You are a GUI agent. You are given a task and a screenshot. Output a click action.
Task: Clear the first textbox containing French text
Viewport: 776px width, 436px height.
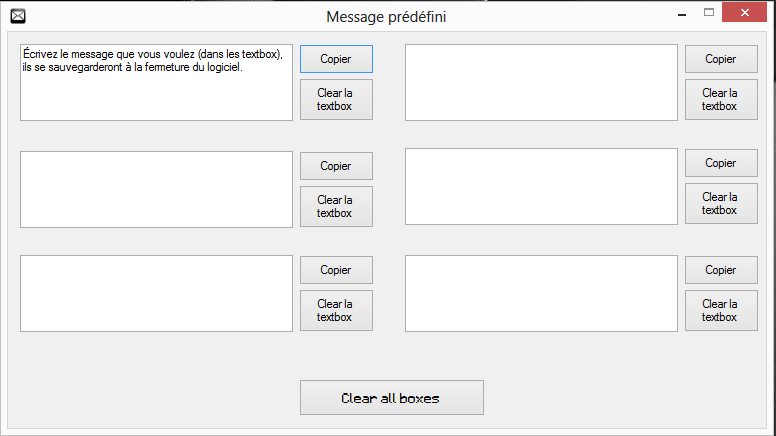point(336,99)
